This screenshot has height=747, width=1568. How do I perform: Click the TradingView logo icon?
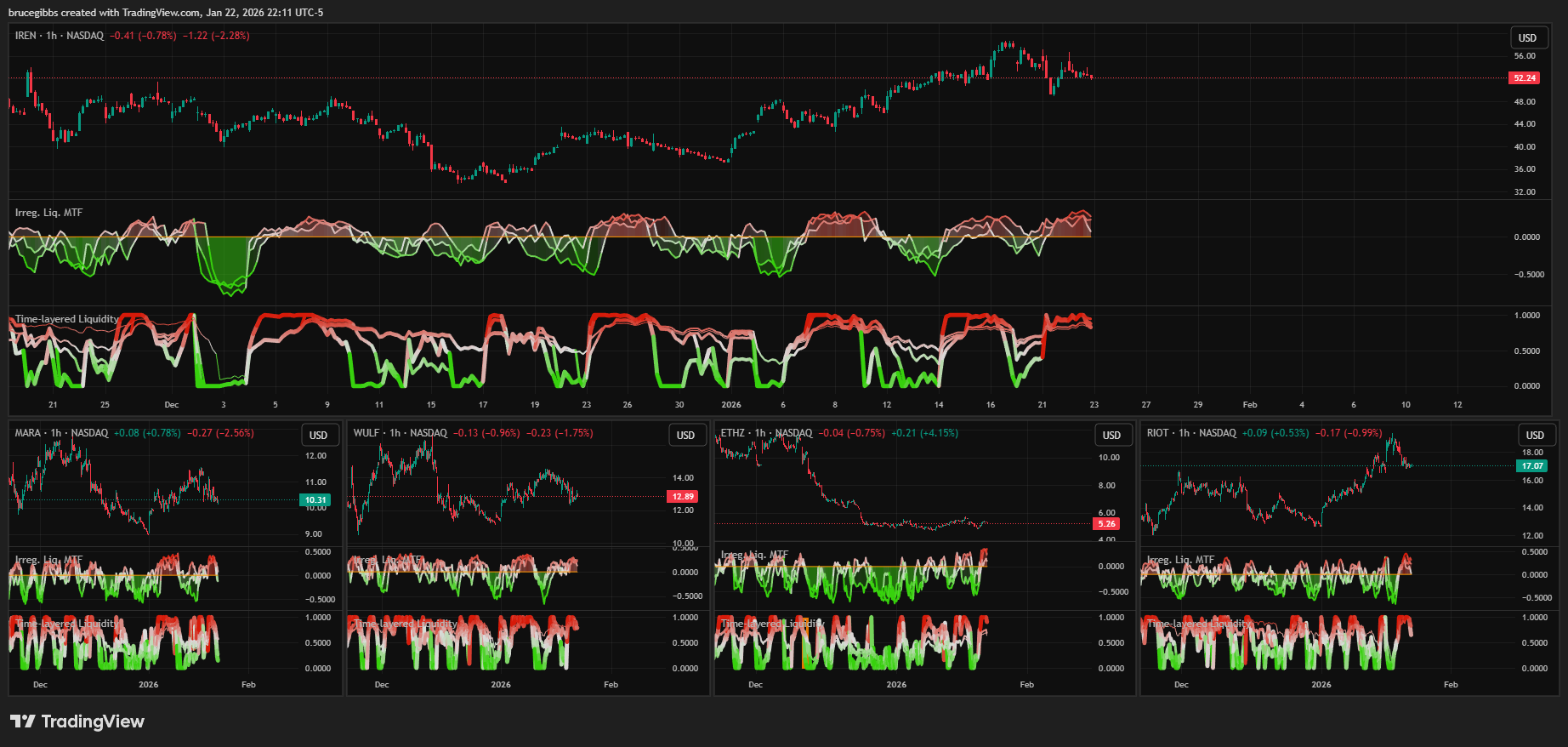point(23,721)
